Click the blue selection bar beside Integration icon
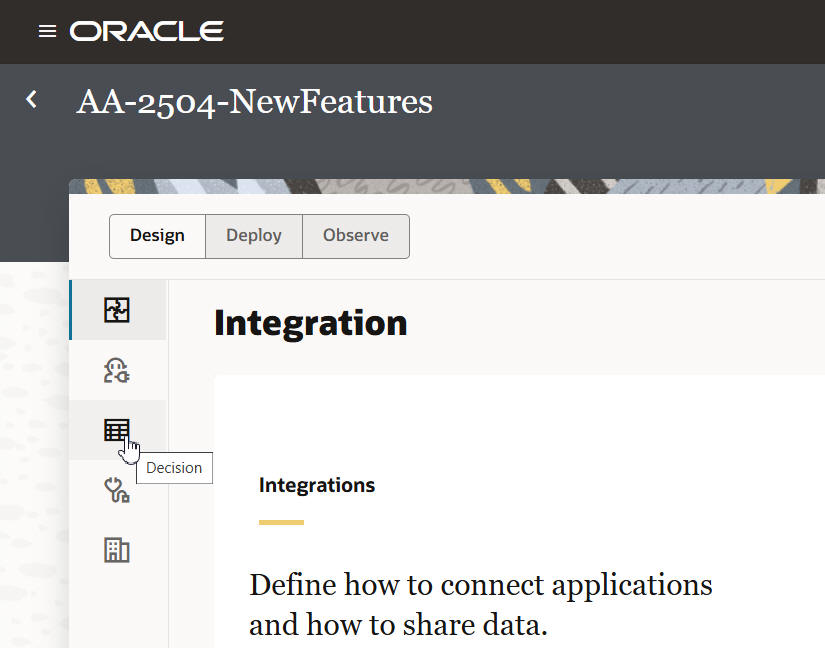This screenshot has height=648, width=825. [70, 310]
